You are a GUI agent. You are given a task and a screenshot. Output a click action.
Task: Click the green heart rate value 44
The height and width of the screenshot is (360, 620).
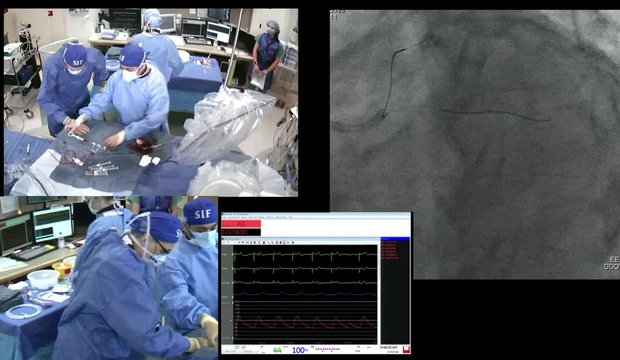click(x=277, y=350)
